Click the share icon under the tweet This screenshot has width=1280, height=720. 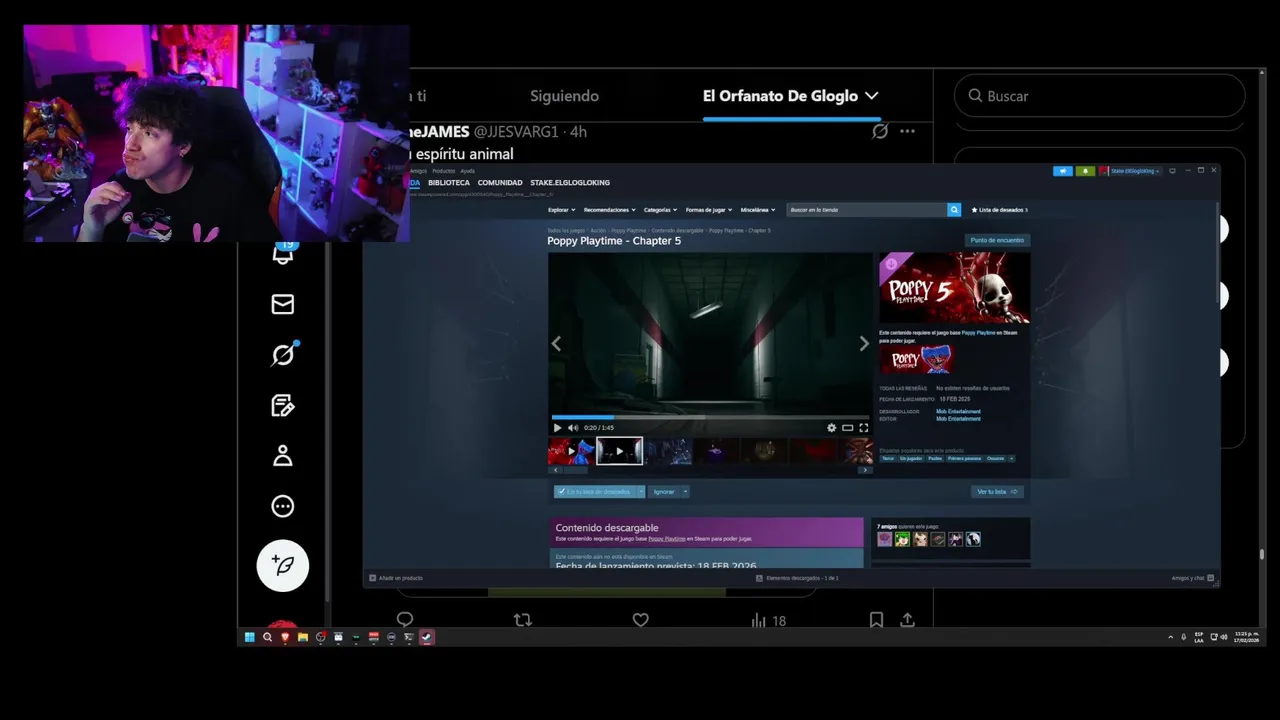tap(907, 620)
